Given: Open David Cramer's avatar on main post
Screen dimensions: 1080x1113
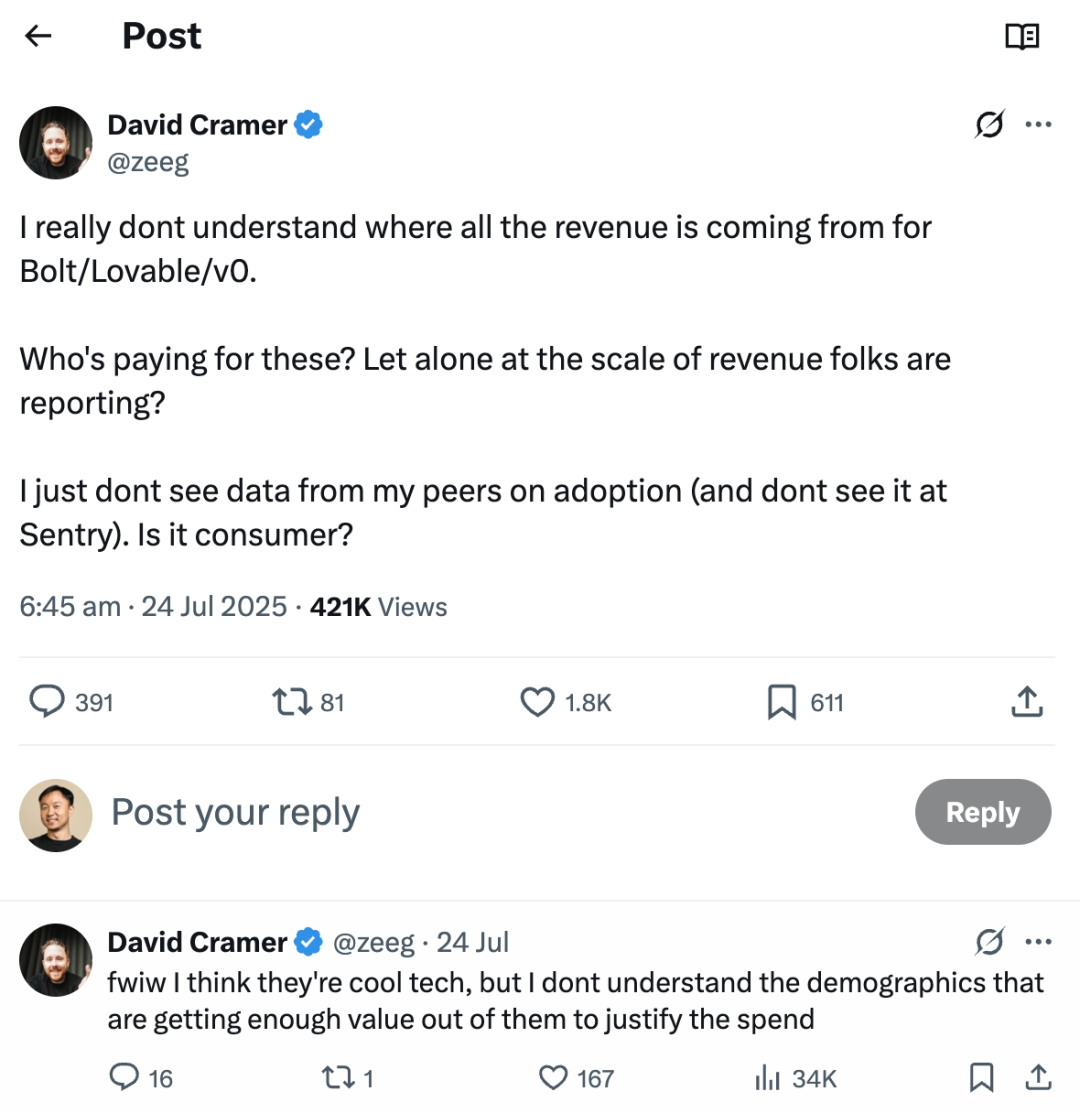Looking at the screenshot, I should 56,143.
